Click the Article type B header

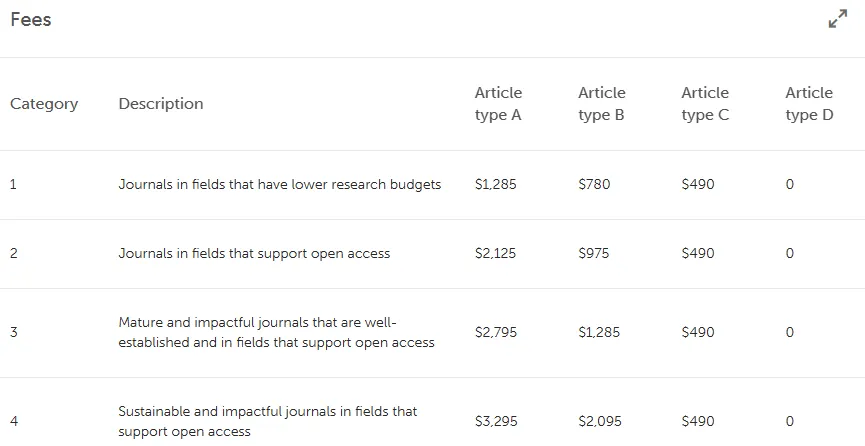602,104
